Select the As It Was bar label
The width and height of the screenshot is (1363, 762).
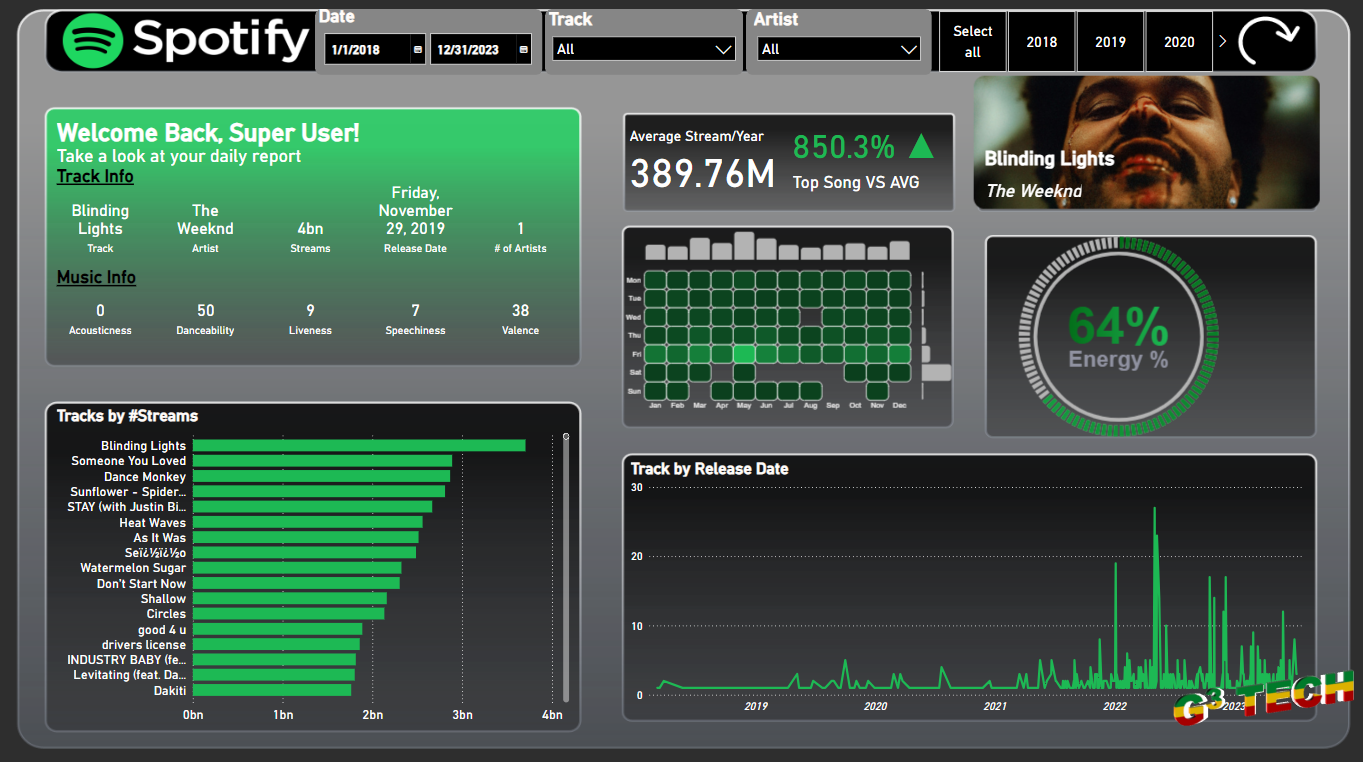(x=160, y=538)
